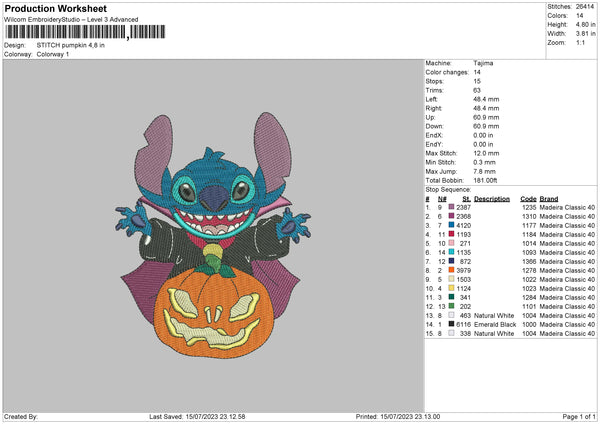Click the machine value 'Tajima'

coord(483,63)
